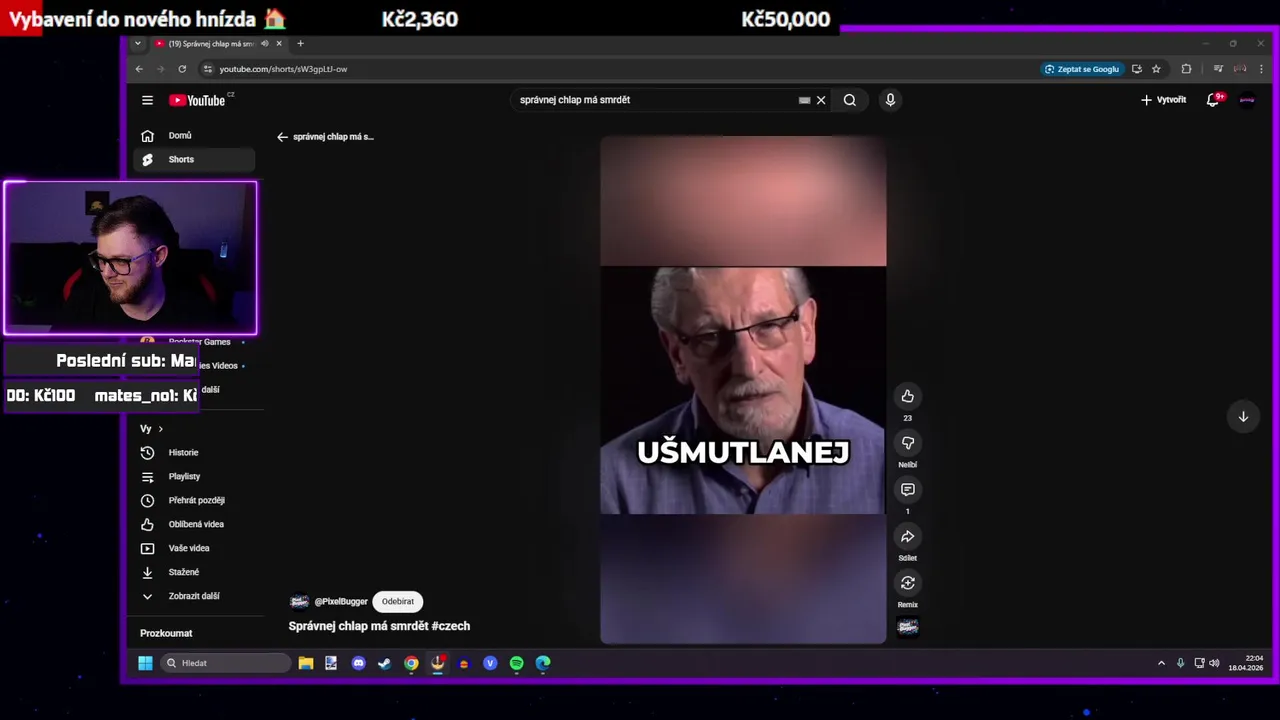Open the on-screen keyboard icon in search

click(804, 100)
